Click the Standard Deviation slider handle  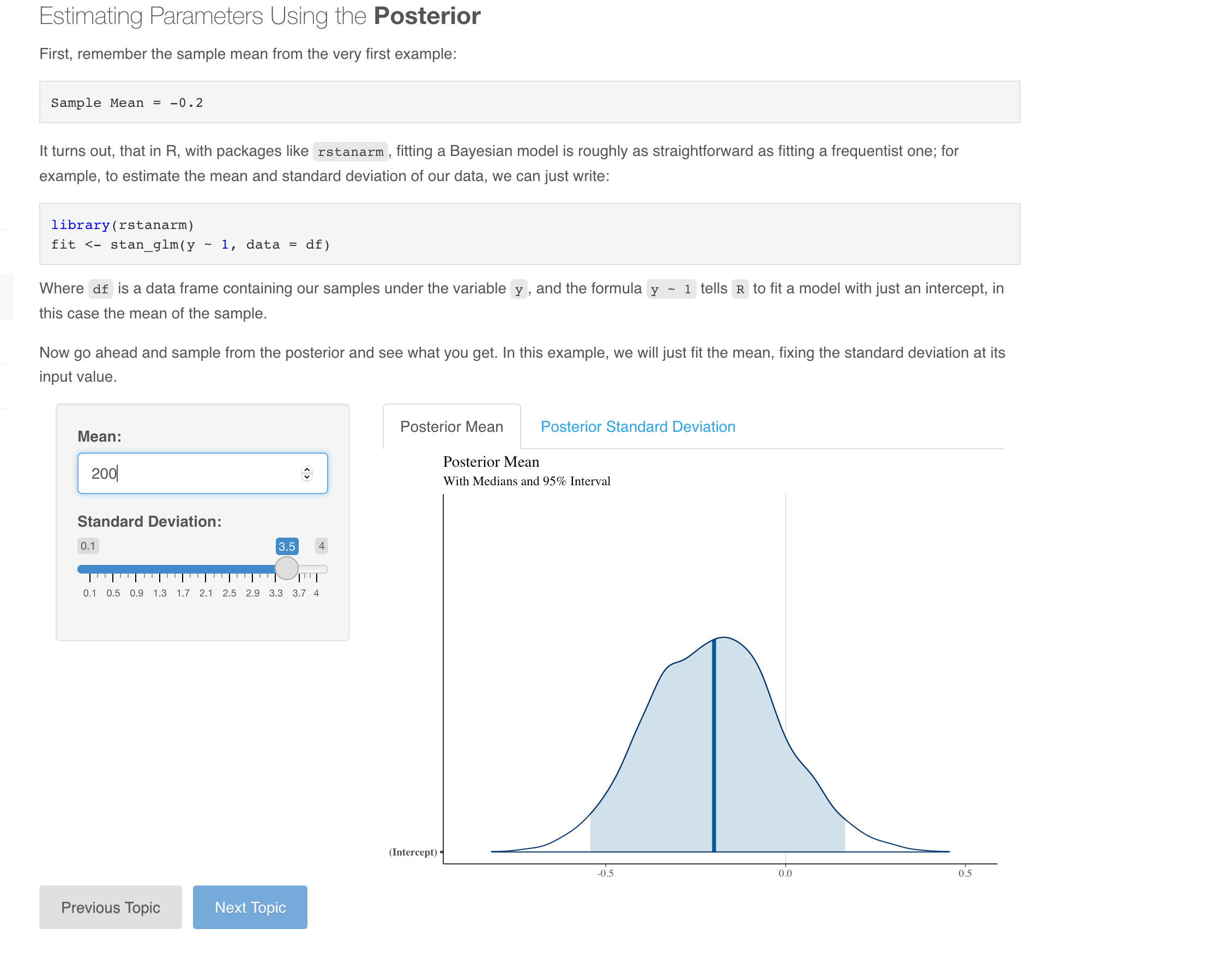pos(287,568)
